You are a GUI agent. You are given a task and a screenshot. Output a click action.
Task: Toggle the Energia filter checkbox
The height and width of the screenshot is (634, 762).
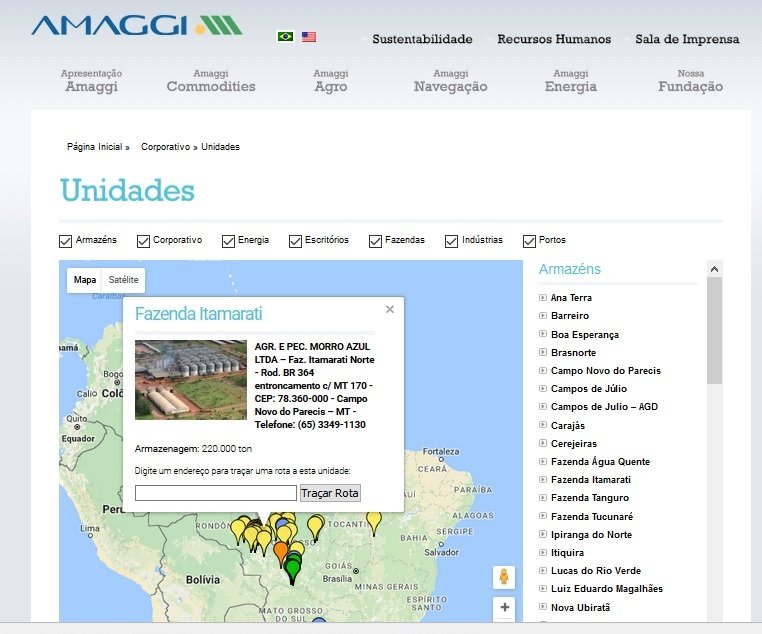point(228,241)
